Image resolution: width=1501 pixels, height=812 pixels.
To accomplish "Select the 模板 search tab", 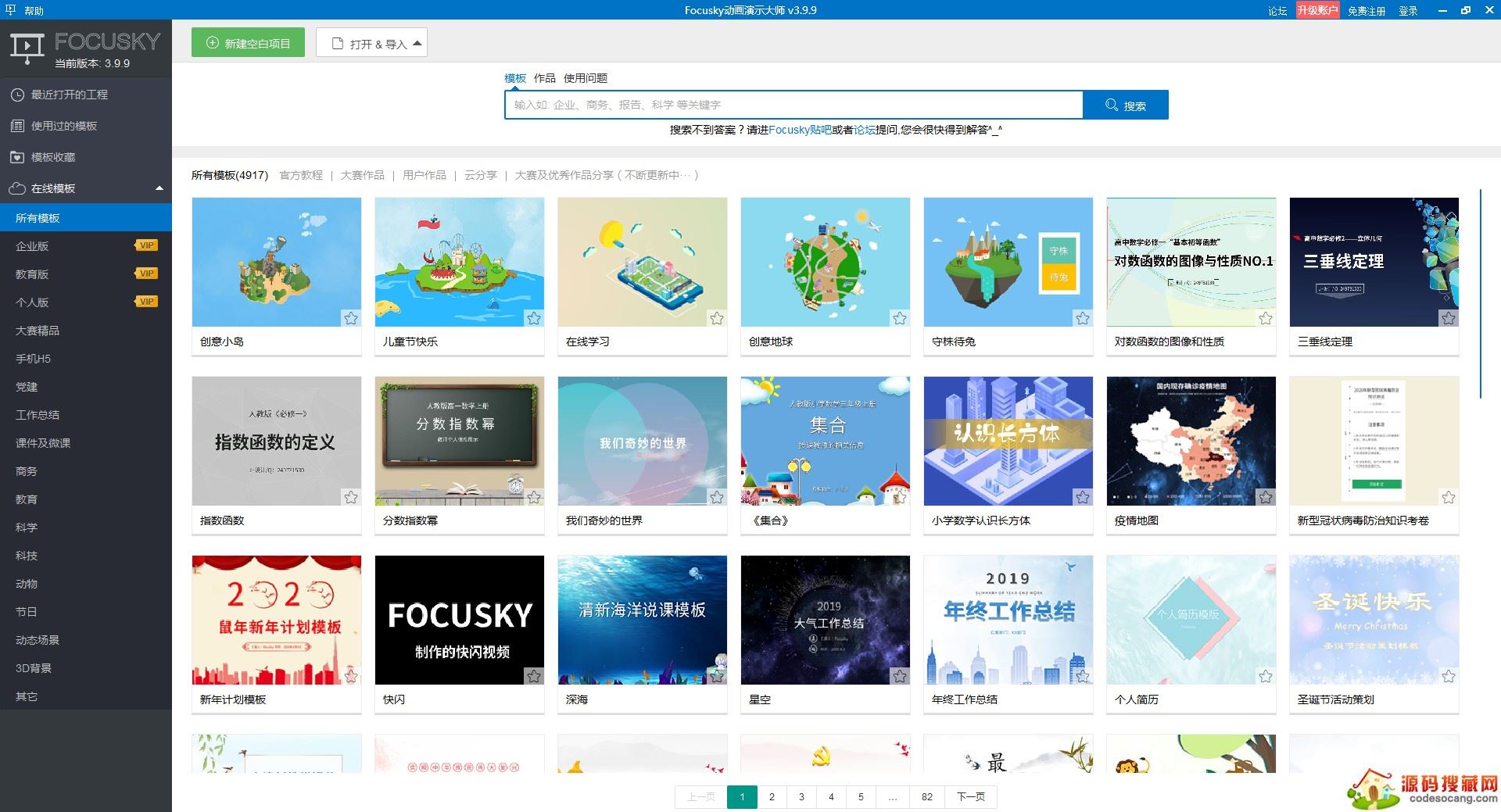I will (x=515, y=78).
